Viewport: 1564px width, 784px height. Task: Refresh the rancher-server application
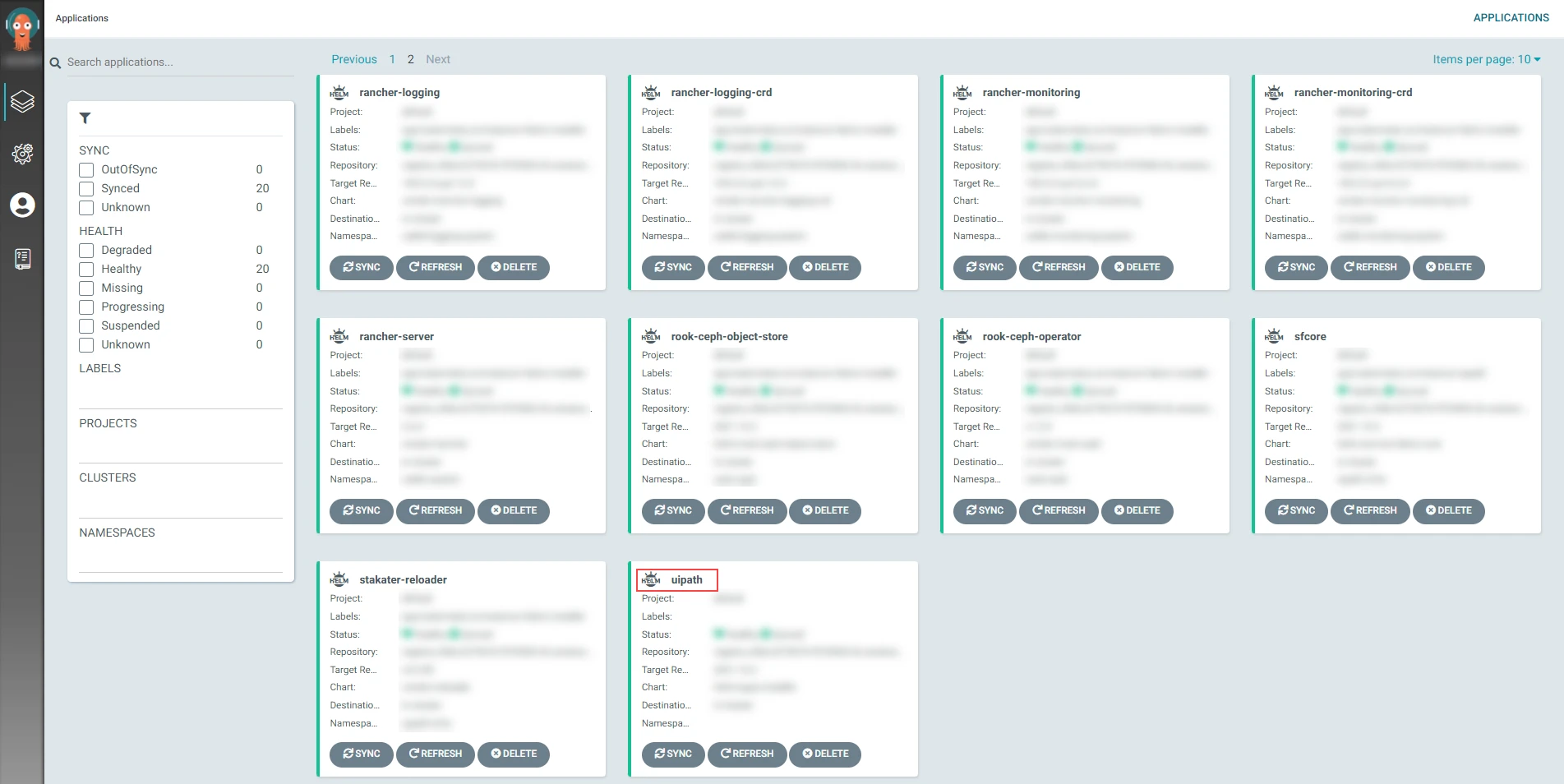point(435,510)
